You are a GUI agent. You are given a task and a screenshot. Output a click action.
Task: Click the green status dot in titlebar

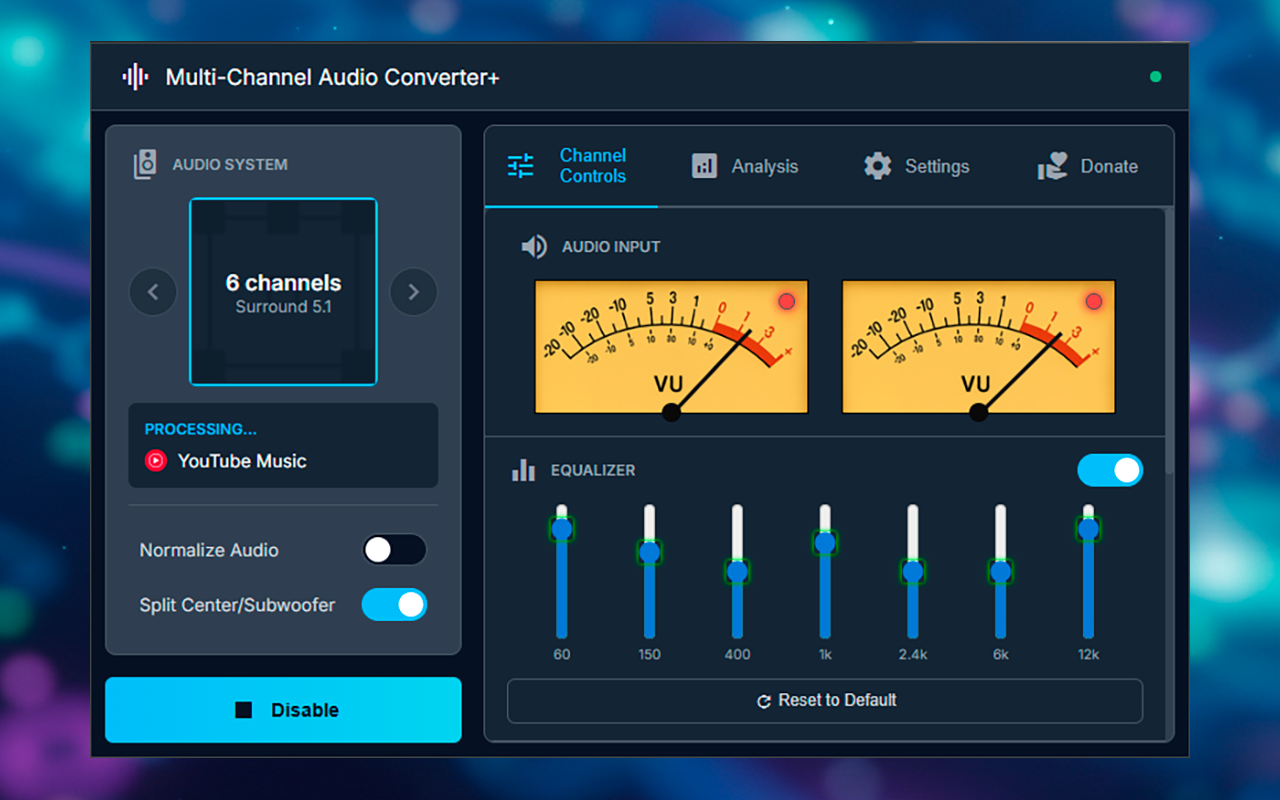click(1156, 76)
